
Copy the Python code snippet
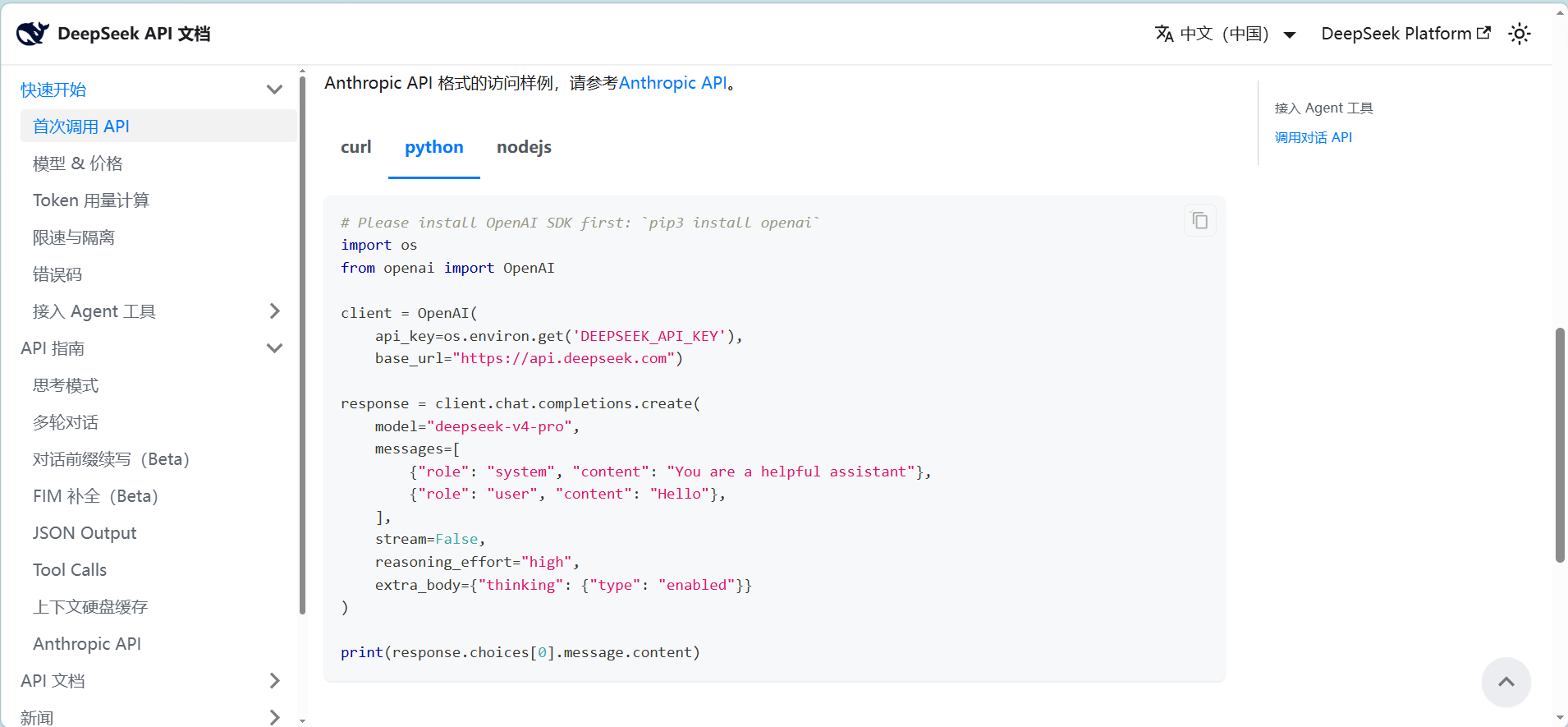click(1199, 220)
